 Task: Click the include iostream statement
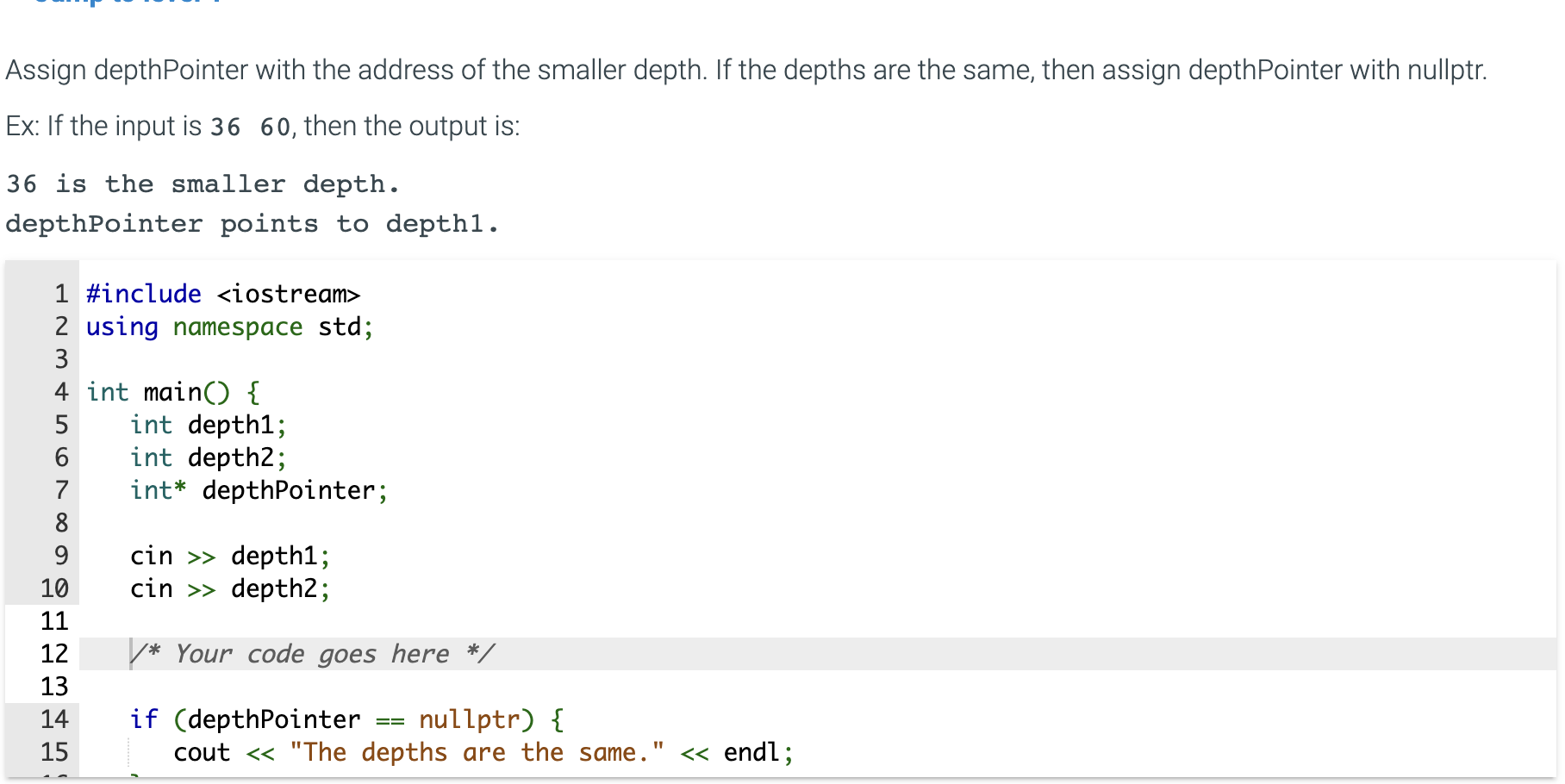222,294
